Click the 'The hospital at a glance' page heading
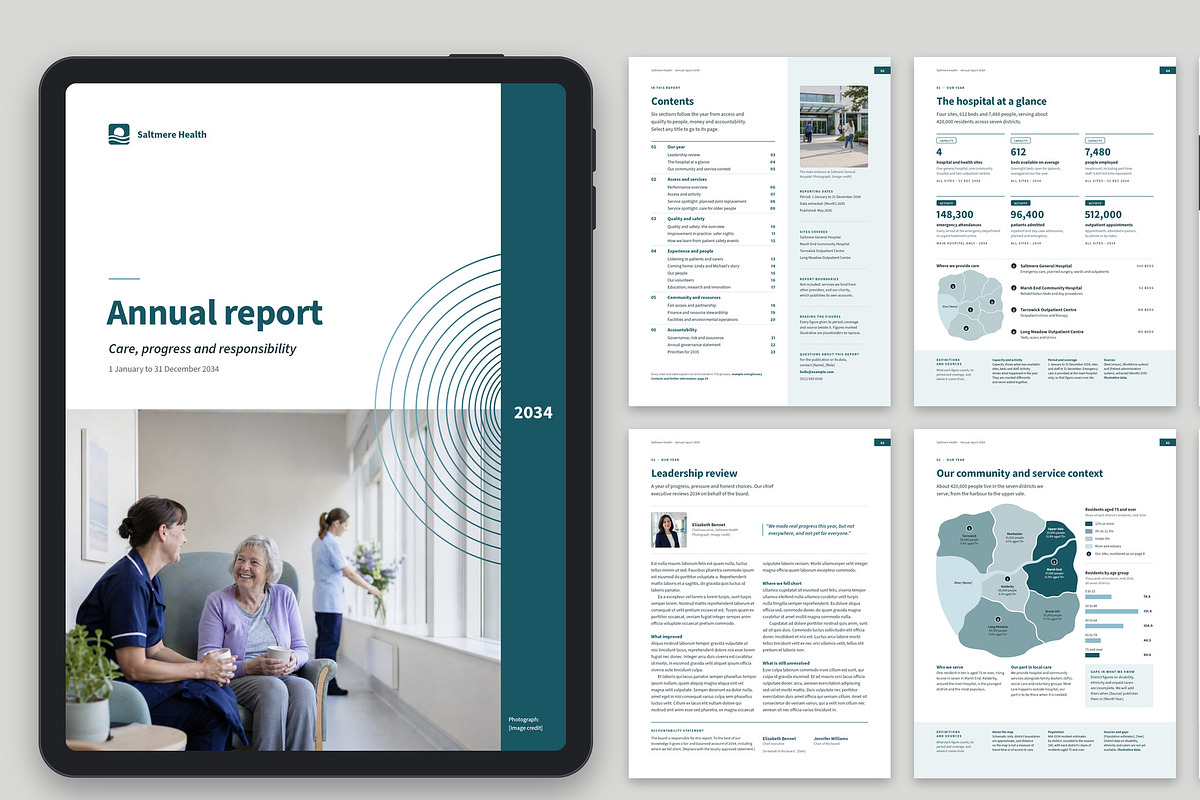 click(991, 101)
